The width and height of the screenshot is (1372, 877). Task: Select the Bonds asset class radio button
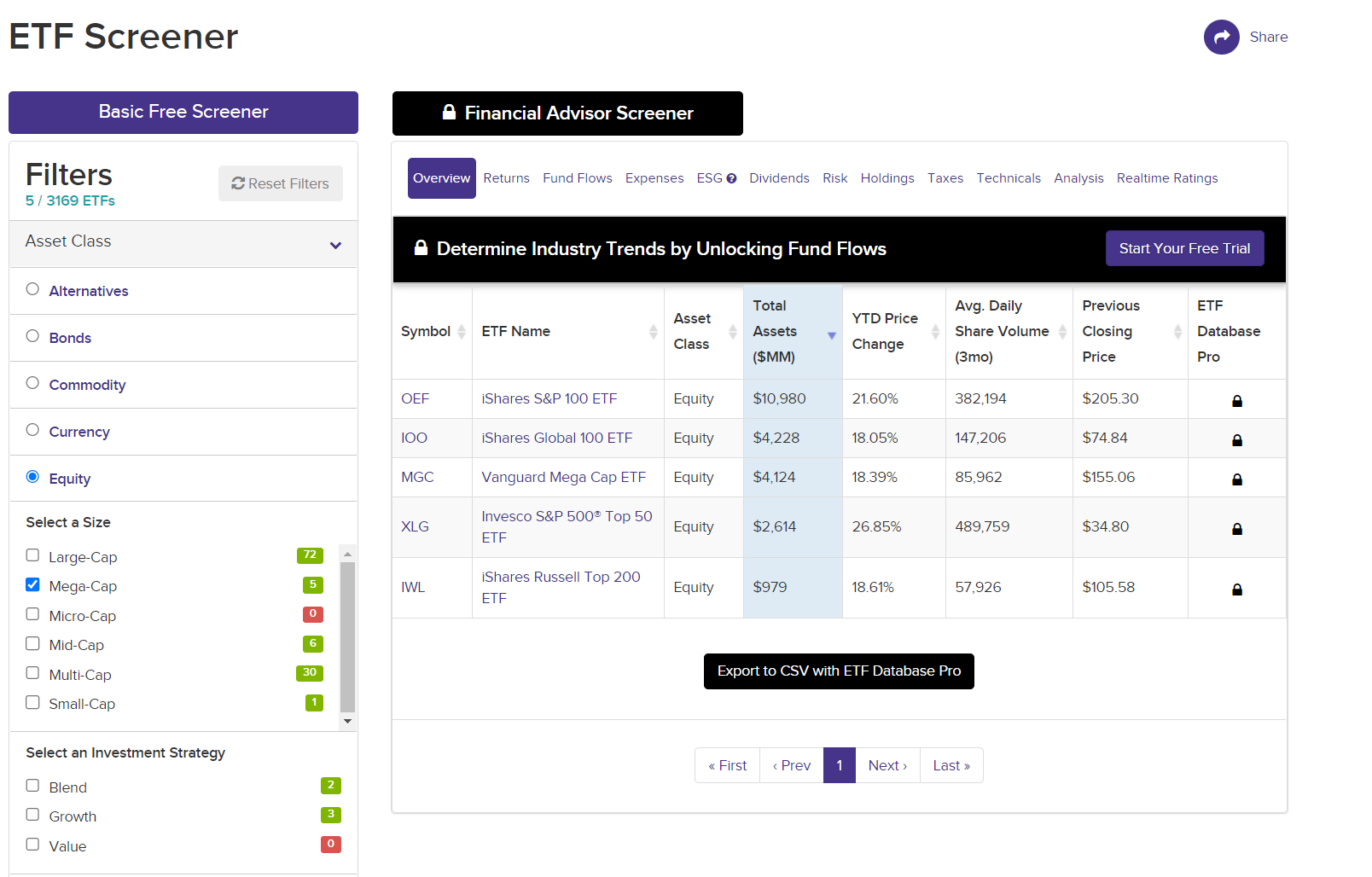coord(32,336)
